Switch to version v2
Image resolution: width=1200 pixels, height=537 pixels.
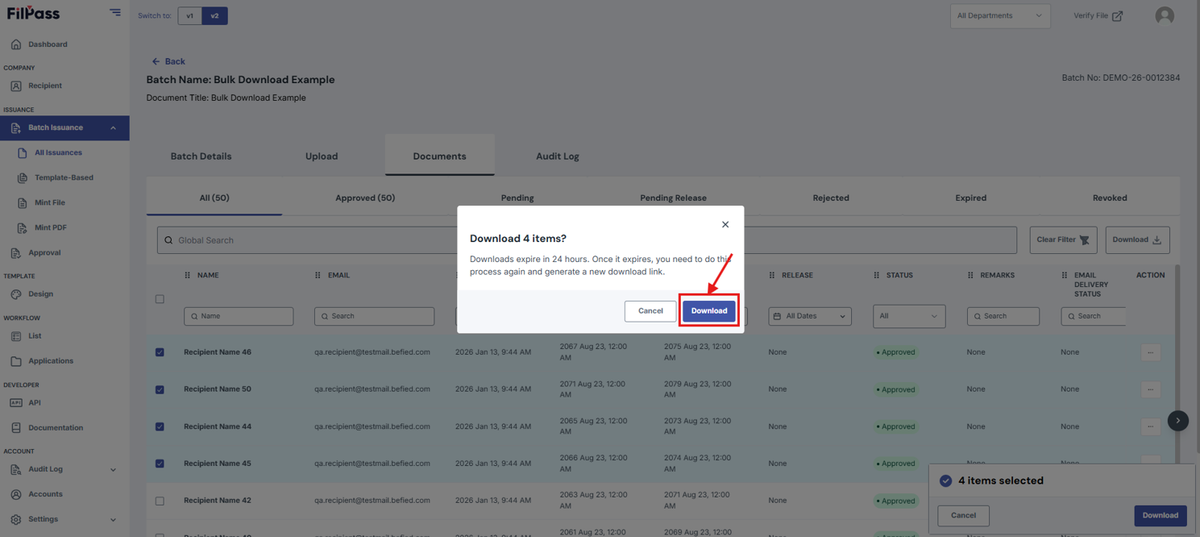coord(214,16)
